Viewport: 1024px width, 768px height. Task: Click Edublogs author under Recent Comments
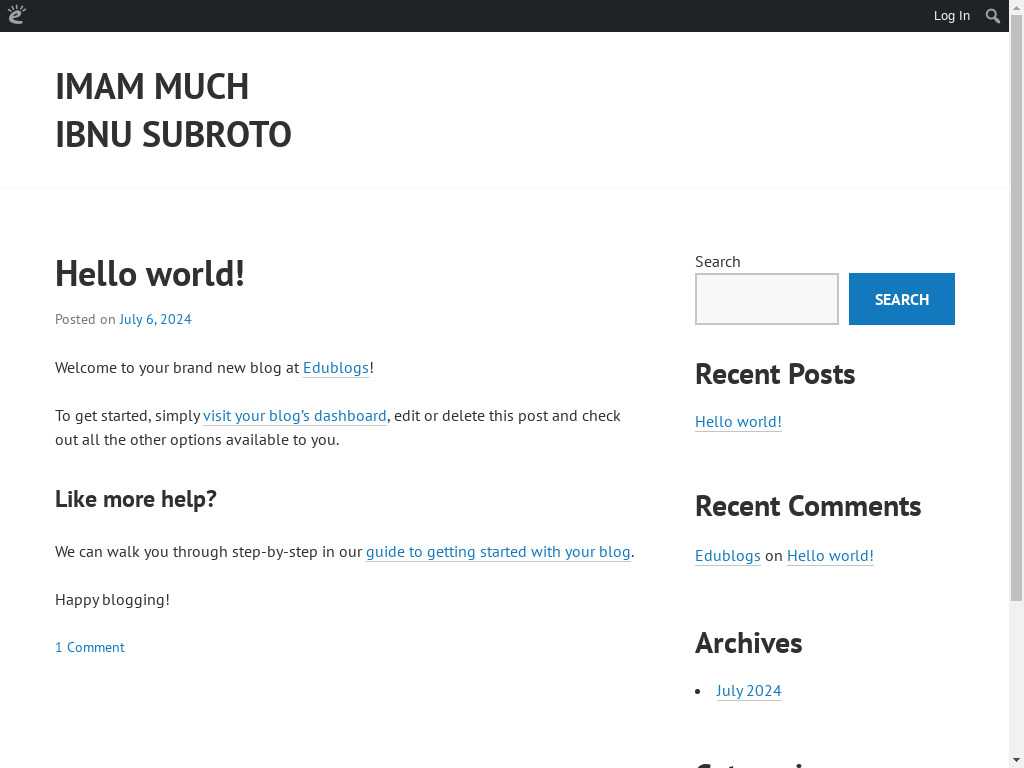click(727, 556)
